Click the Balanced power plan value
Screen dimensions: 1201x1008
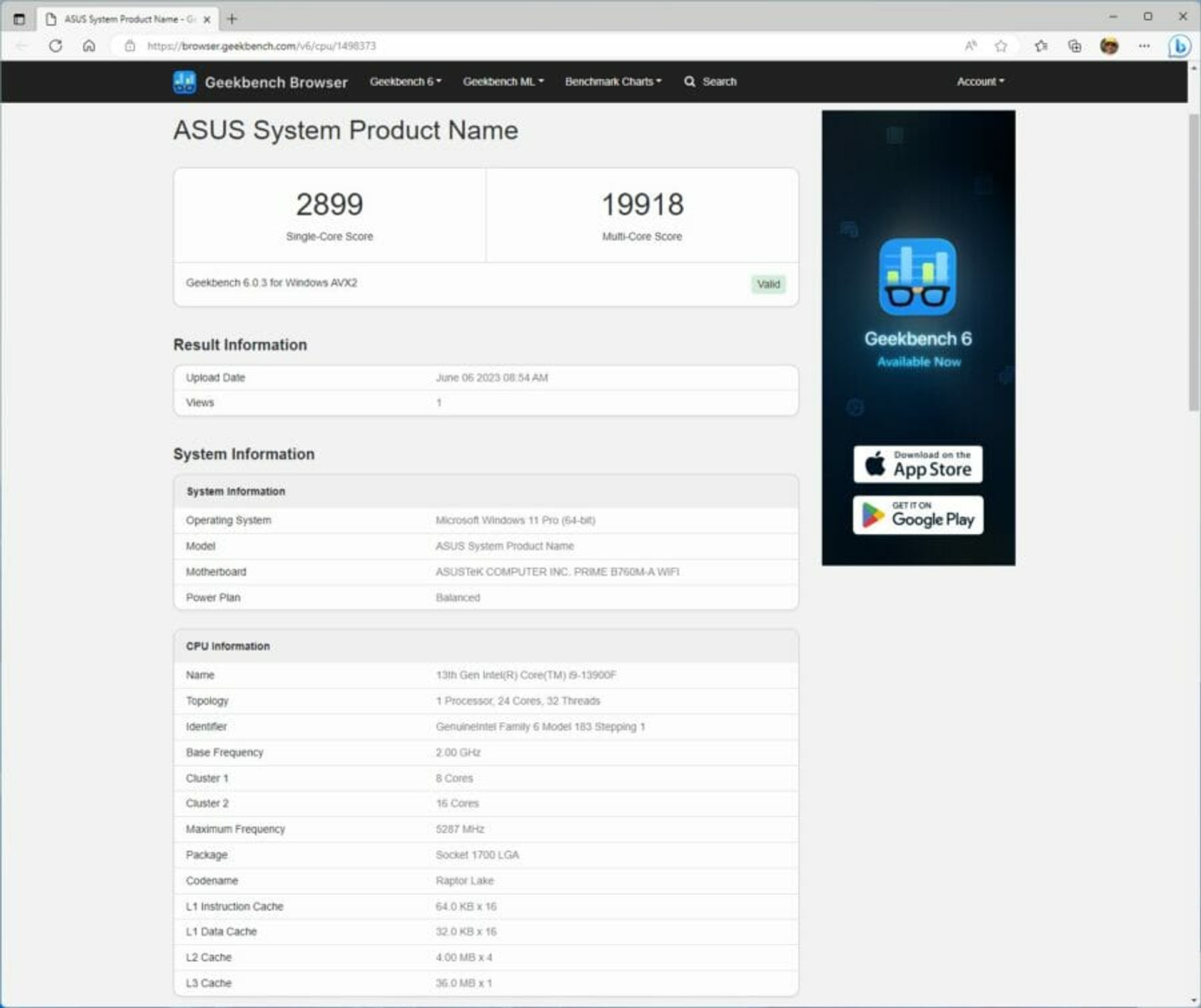coord(458,598)
